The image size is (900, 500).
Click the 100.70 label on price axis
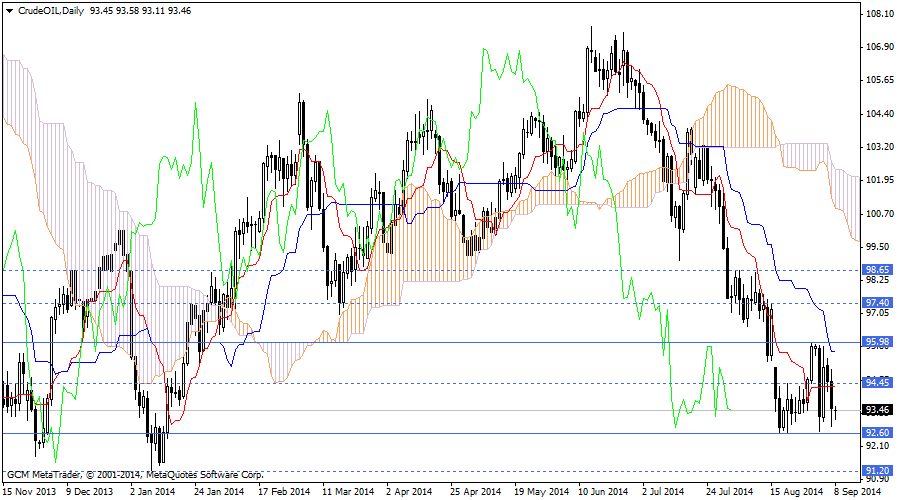879,213
